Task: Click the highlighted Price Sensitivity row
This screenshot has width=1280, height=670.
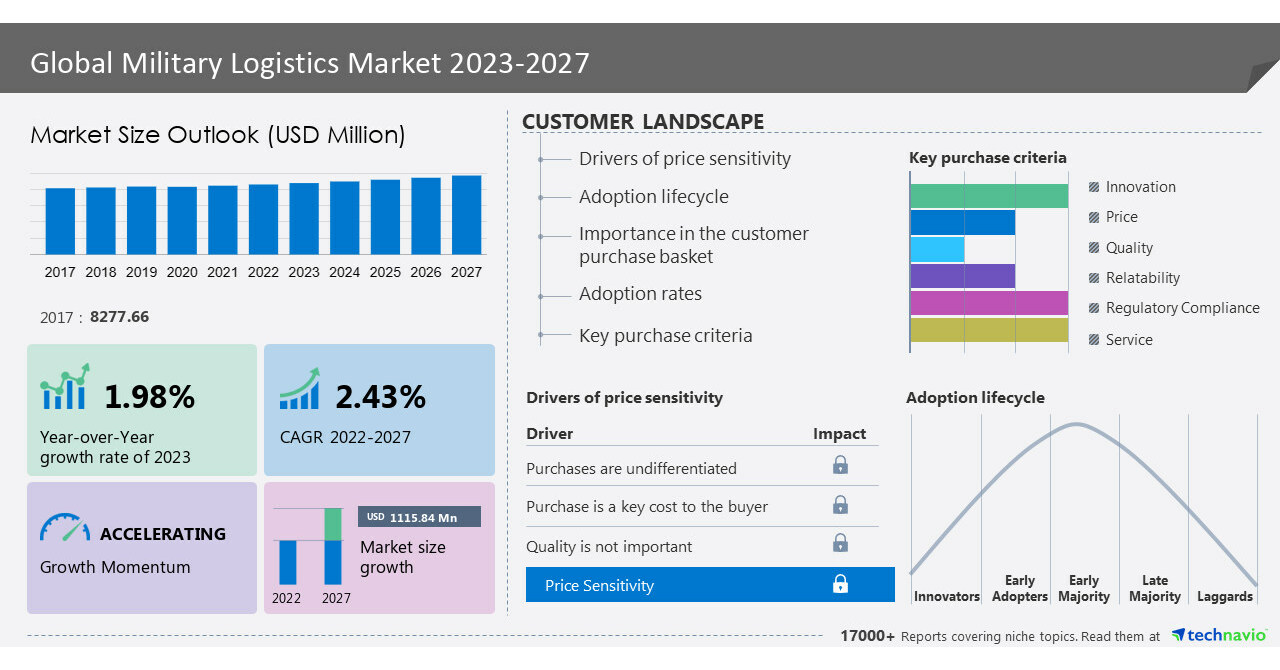Action: 710,585
